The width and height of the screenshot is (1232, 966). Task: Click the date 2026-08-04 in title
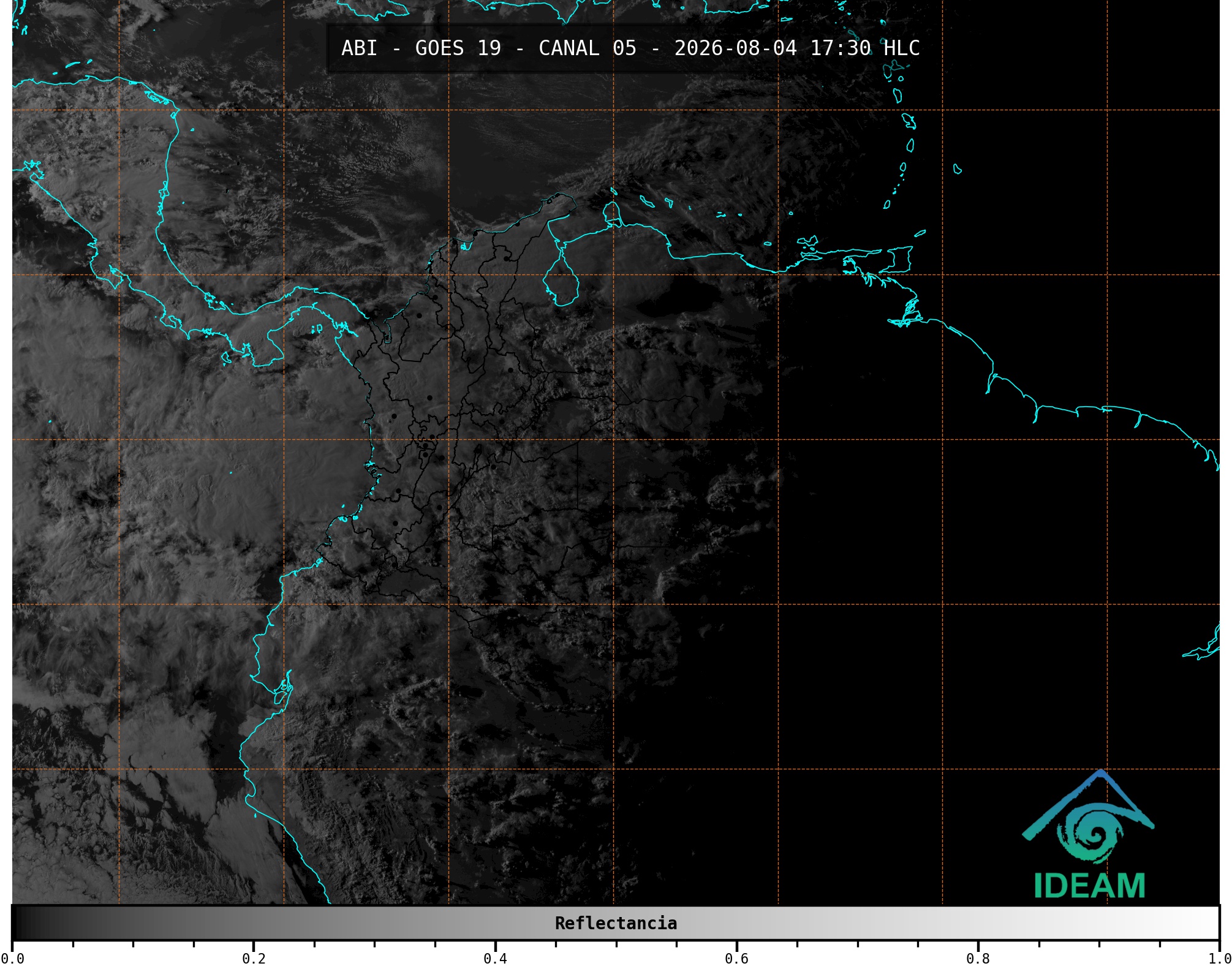pyautogui.click(x=736, y=48)
